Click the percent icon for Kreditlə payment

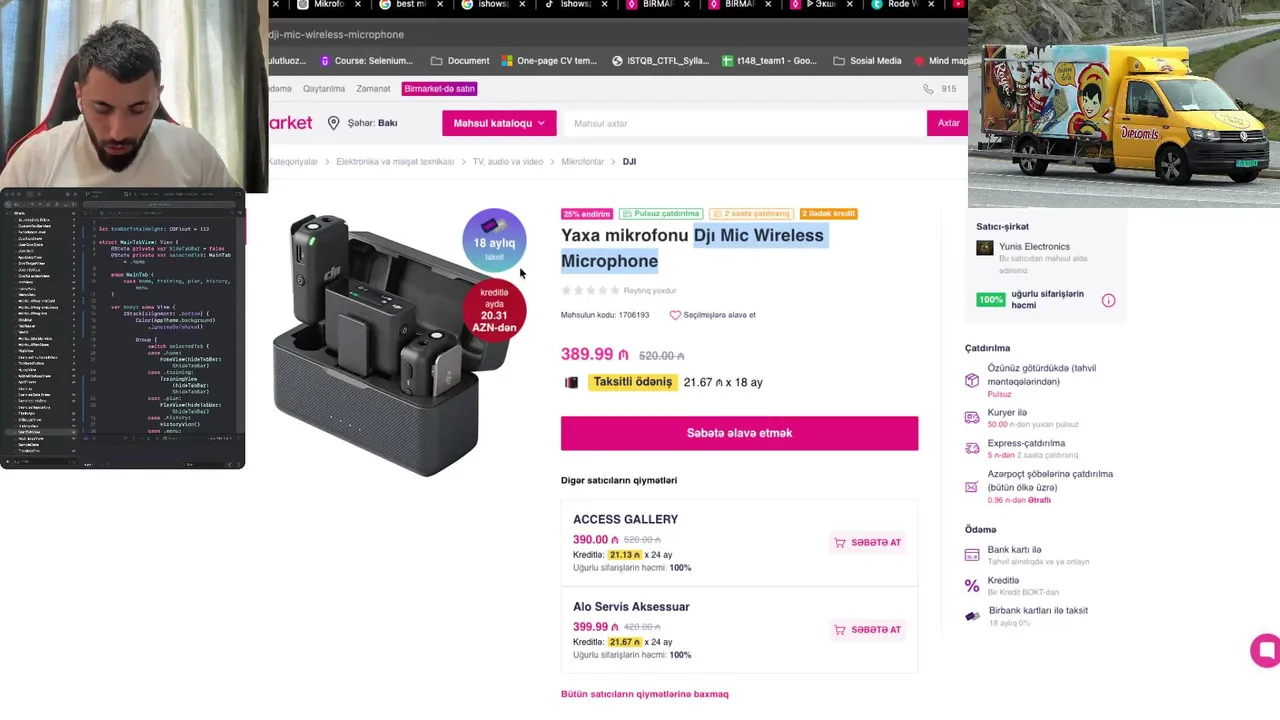pos(972,586)
